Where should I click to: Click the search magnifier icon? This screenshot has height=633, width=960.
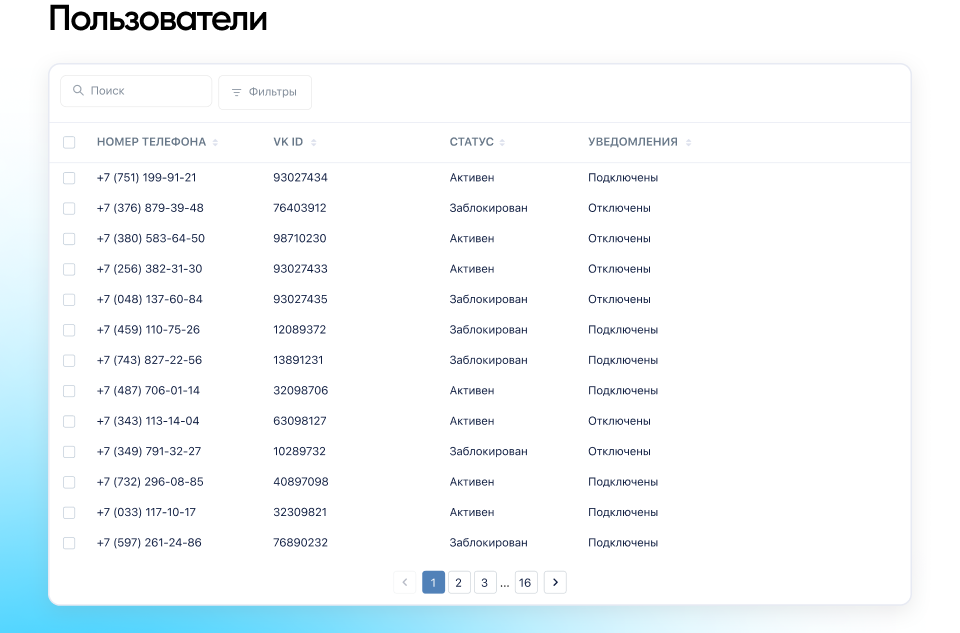coord(78,91)
